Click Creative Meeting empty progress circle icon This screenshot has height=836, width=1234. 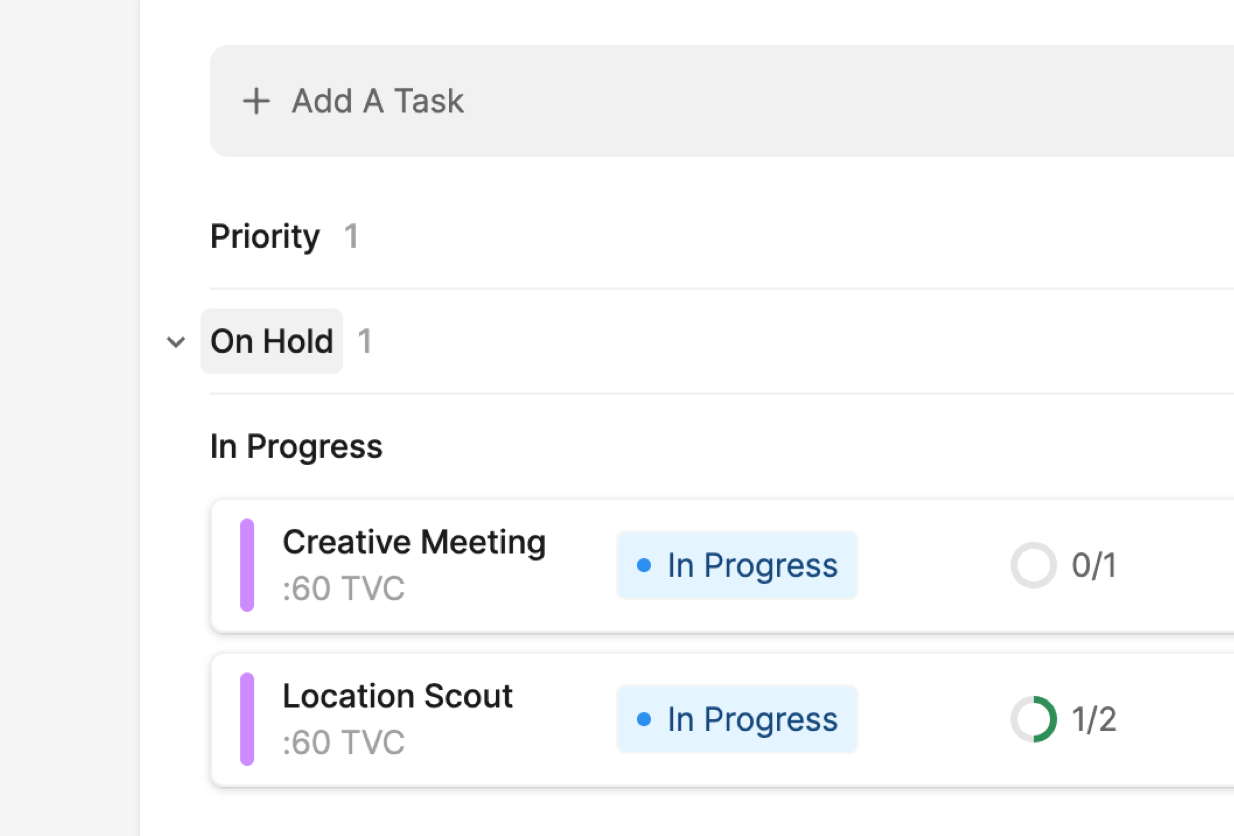pyautogui.click(x=1033, y=566)
